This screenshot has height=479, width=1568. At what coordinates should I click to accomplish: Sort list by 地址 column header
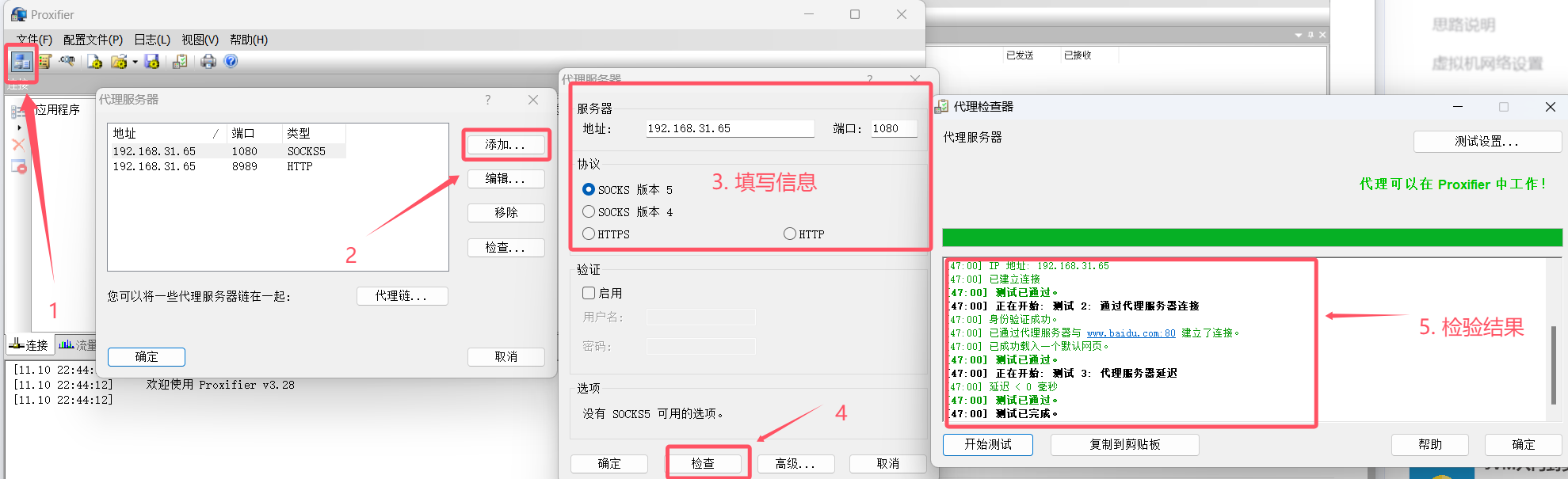(x=158, y=133)
